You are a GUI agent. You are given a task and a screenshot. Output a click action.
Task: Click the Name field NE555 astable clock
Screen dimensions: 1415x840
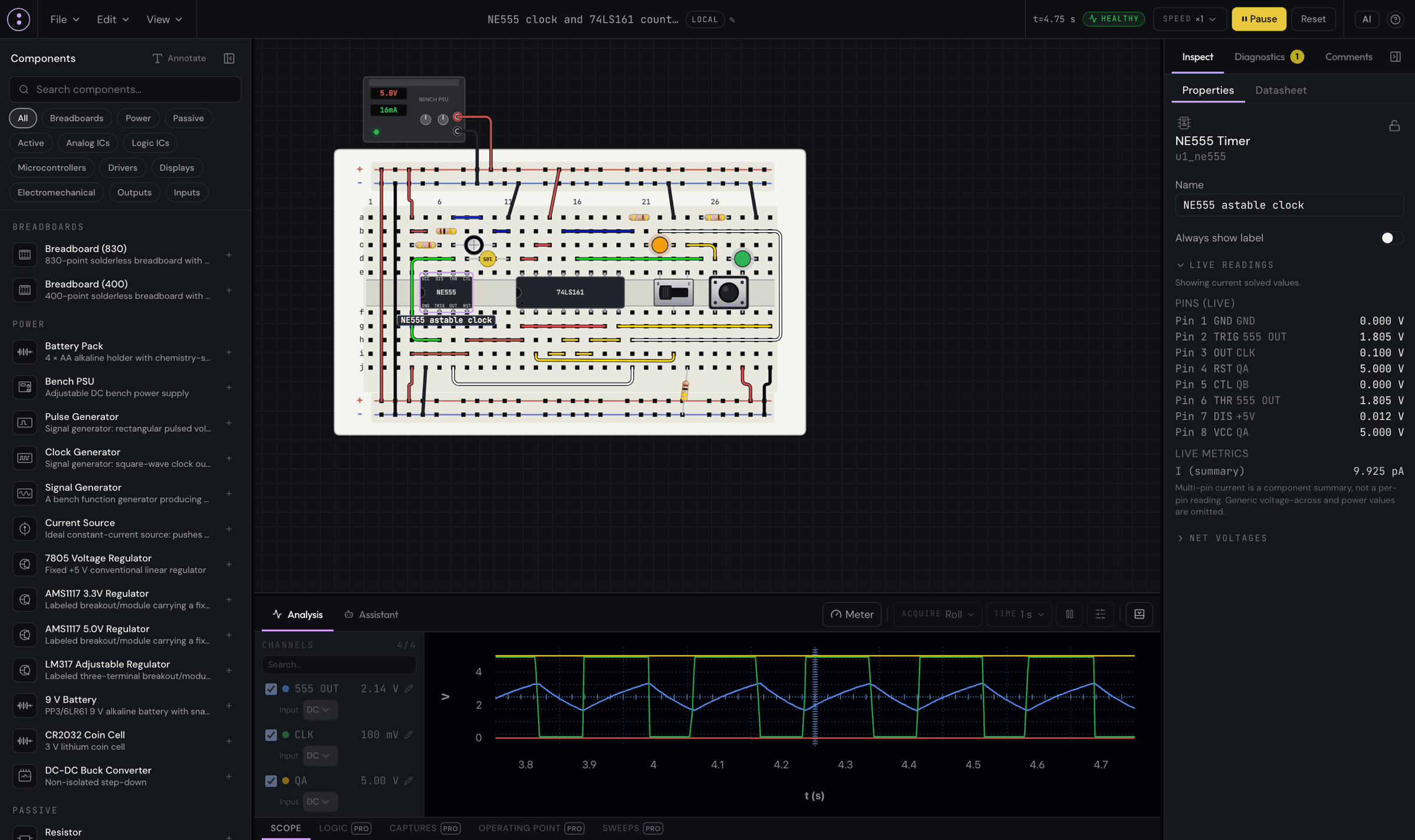[1289, 205]
